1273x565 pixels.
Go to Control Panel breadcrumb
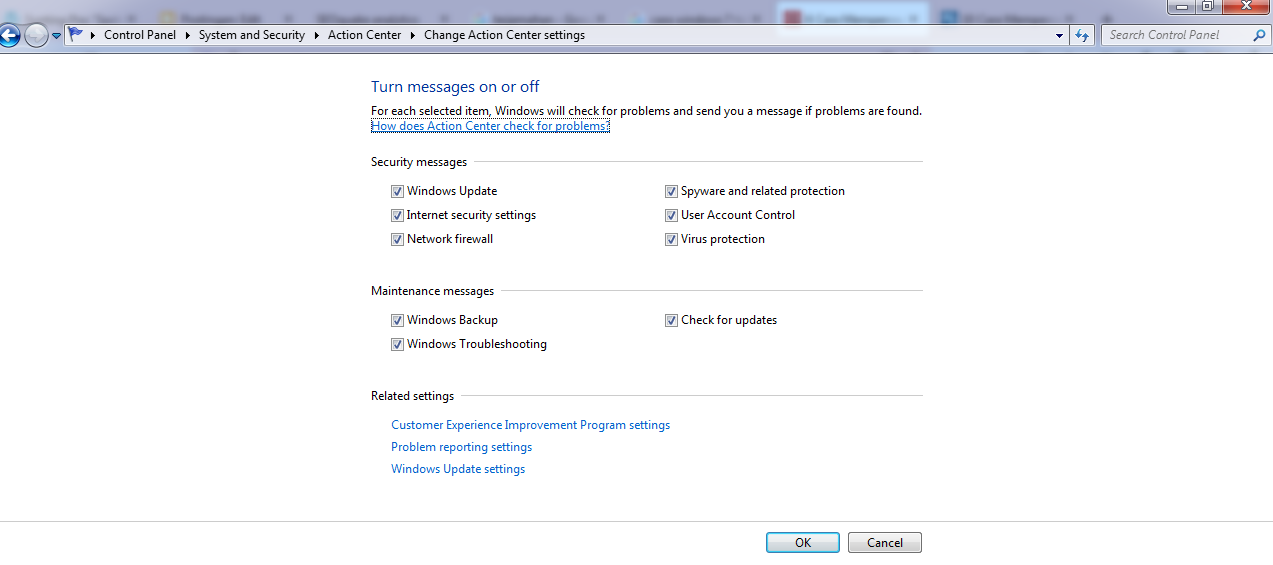tap(140, 35)
